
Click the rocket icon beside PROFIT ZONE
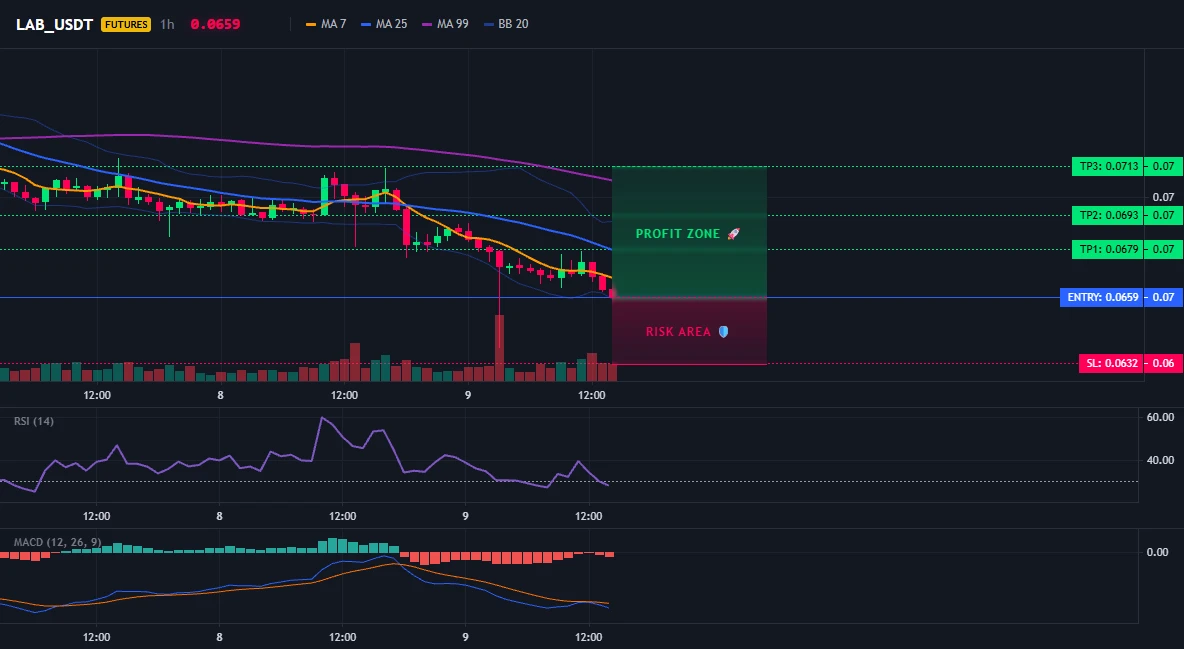(733, 234)
